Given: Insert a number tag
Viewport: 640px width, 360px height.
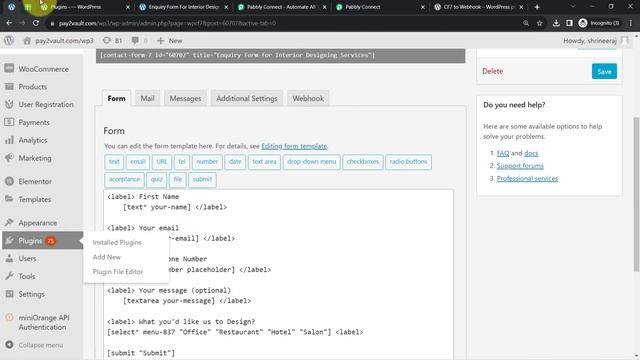Looking at the screenshot, I should click(x=207, y=162).
